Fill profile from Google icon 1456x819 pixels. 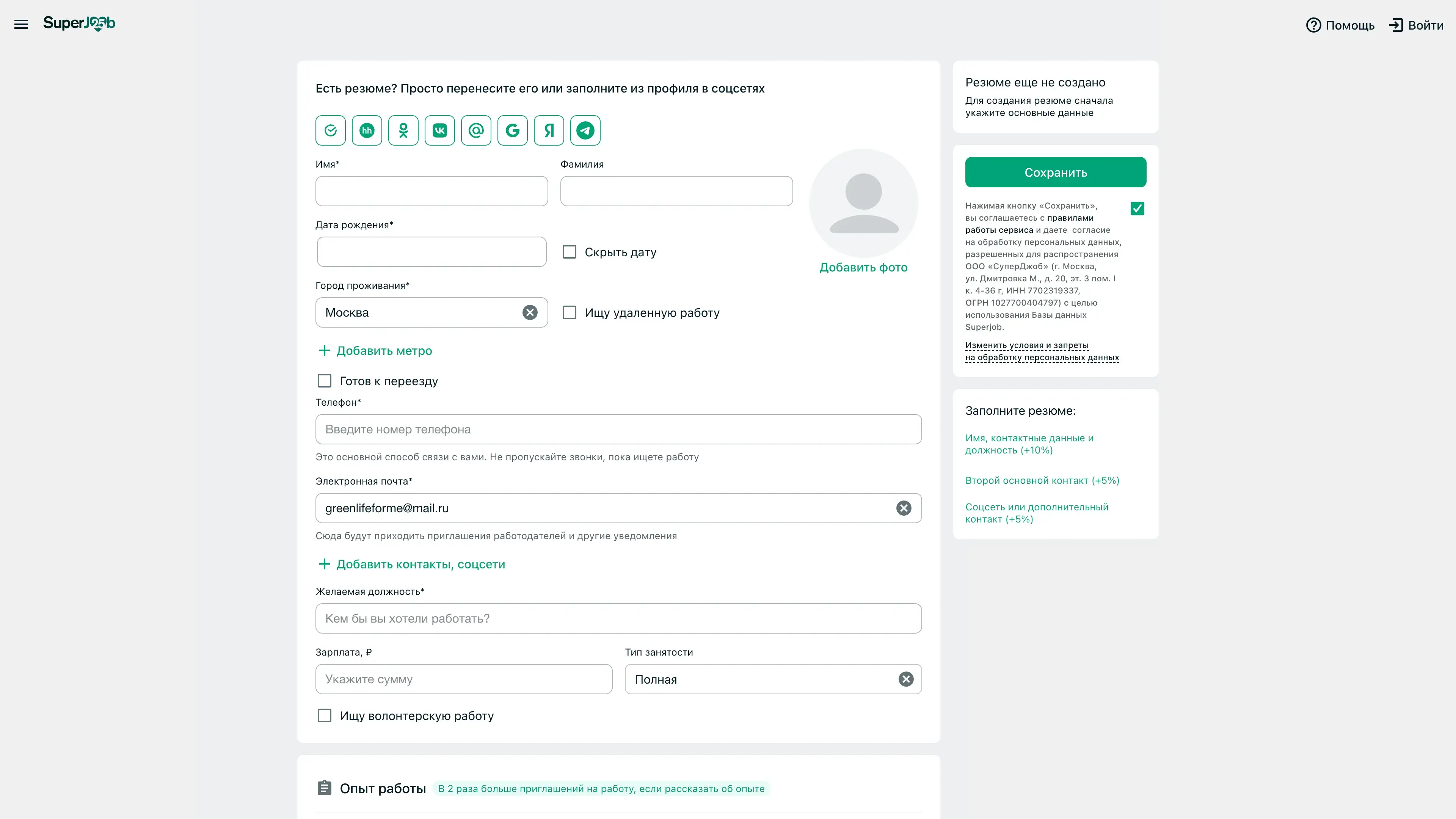click(512, 130)
